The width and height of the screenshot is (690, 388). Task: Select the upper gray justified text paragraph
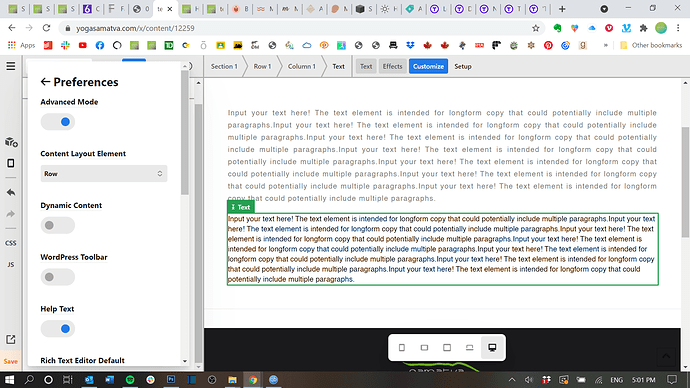click(x=442, y=156)
